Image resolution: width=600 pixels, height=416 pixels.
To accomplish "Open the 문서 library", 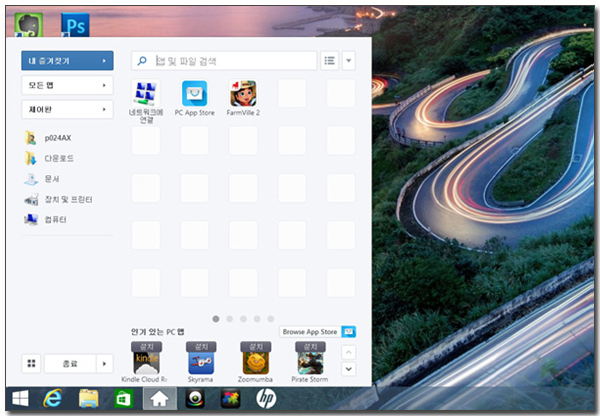I will (x=42, y=179).
